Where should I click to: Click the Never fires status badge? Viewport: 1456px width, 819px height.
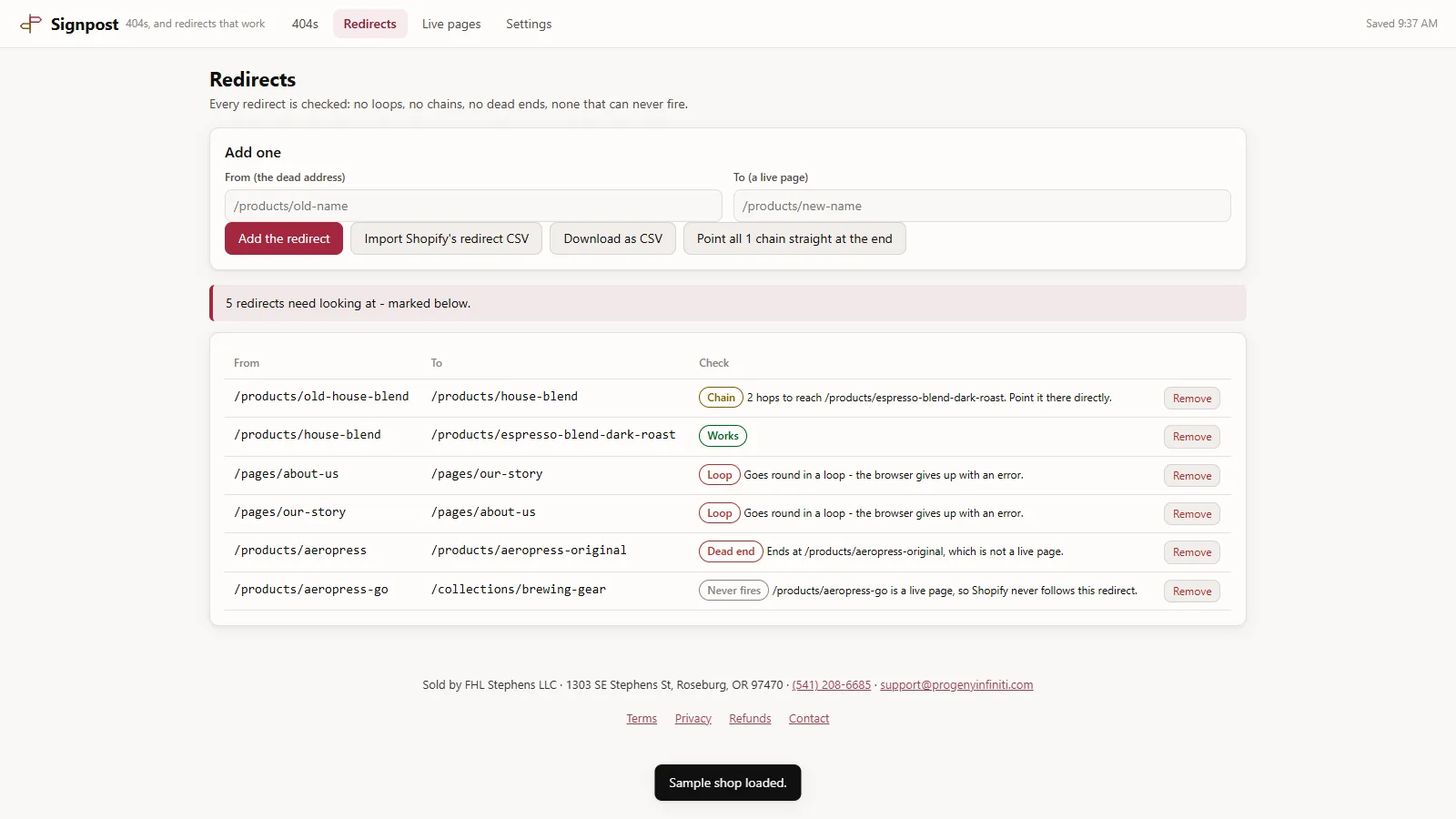pos(733,591)
